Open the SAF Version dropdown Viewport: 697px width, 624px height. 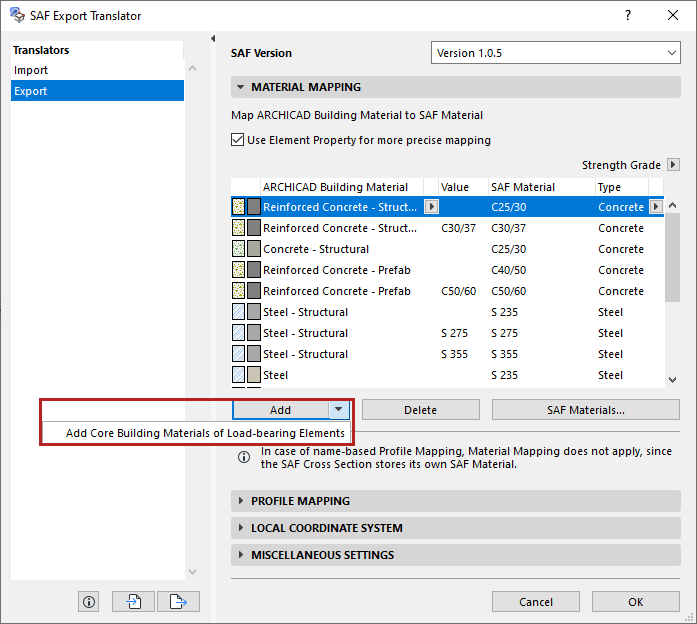tap(555, 53)
